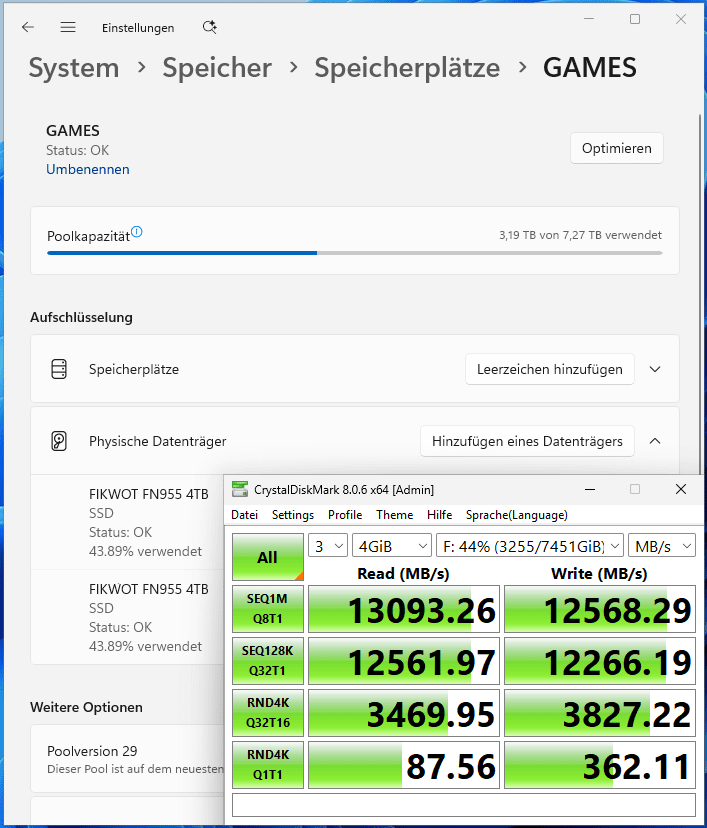The height and width of the screenshot is (828, 707).
Task: Maximize the Einstellungen window
Action: pyautogui.click(x=635, y=19)
